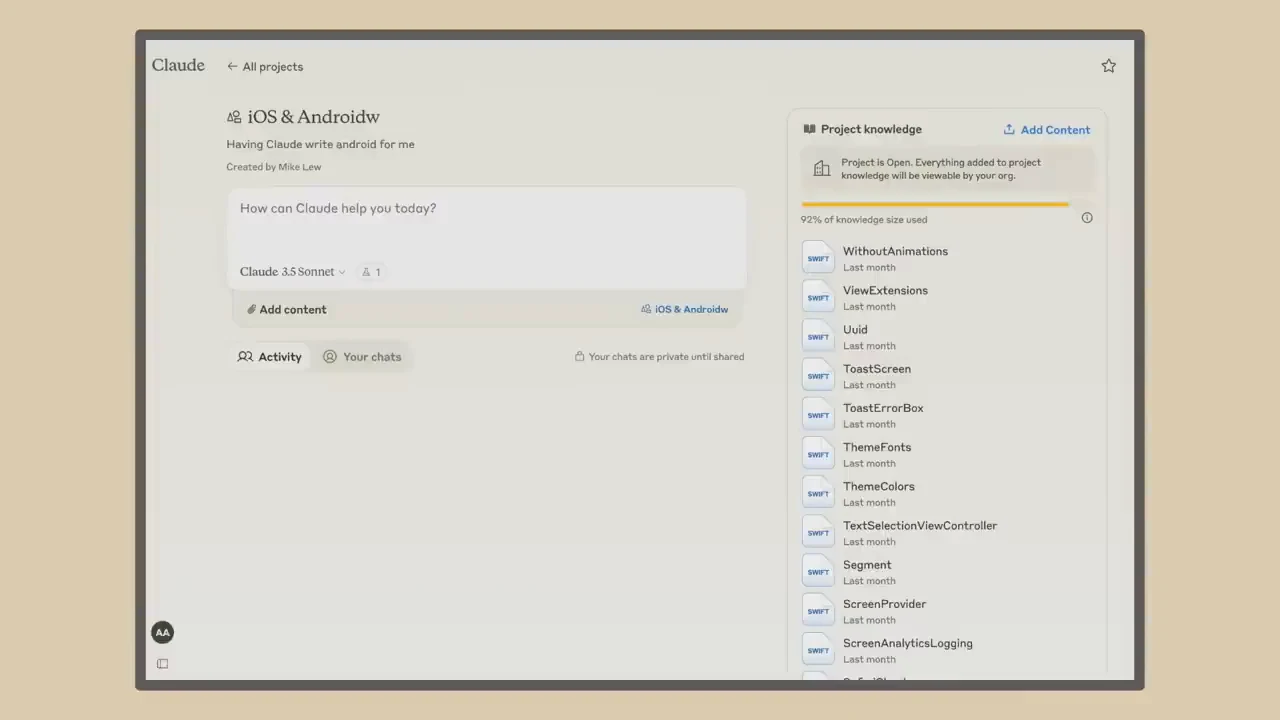Click the iOS & Androidw project title
Viewport: 1280px width, 720px height.
point(313,117)
